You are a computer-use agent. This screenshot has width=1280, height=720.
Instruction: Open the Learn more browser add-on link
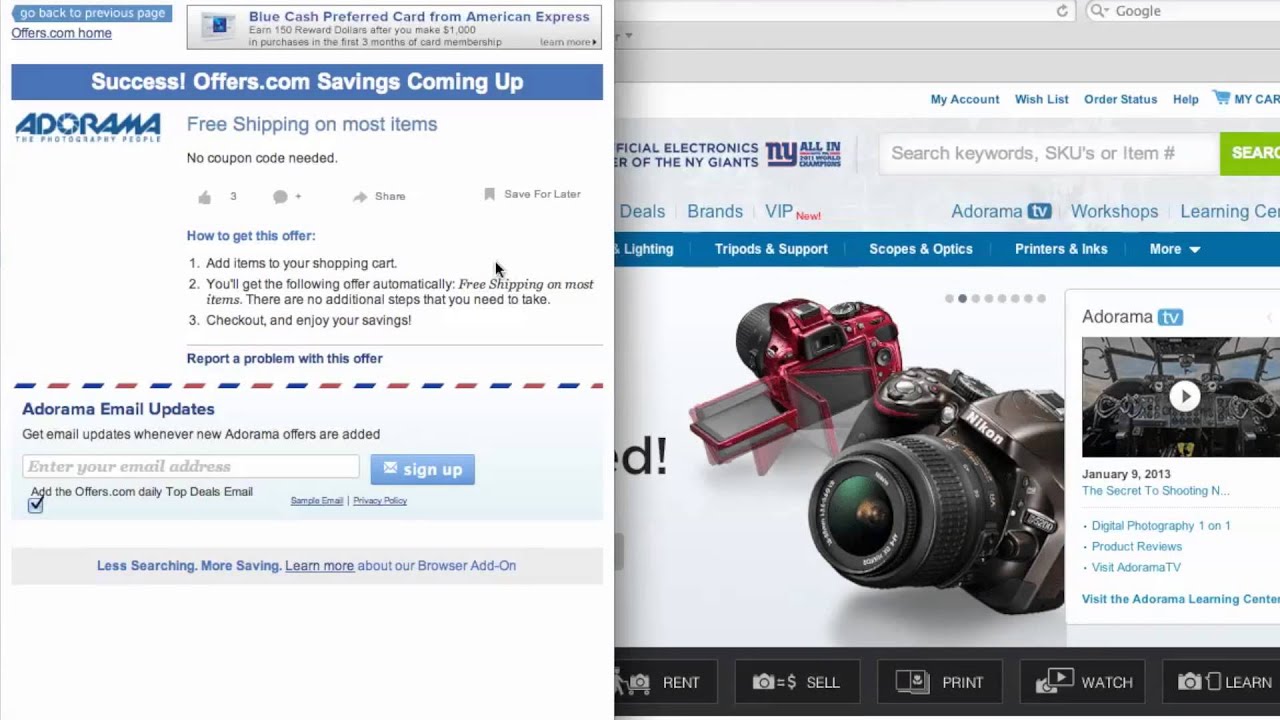(319, 565)
